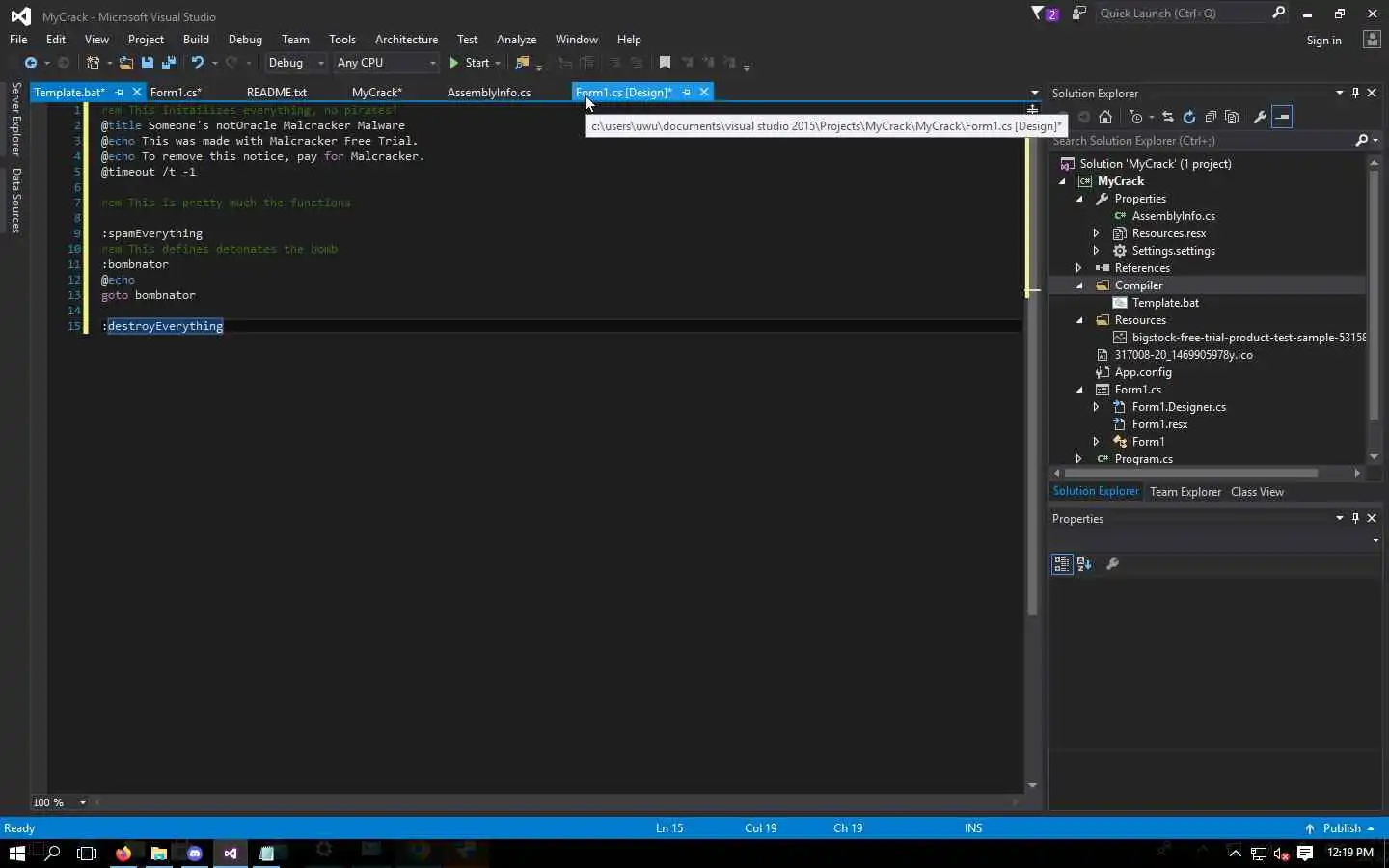This screenshot has width=1389, height=868.
Task: Refresh the Solution Explorer tree
Action: point(1189,117)
